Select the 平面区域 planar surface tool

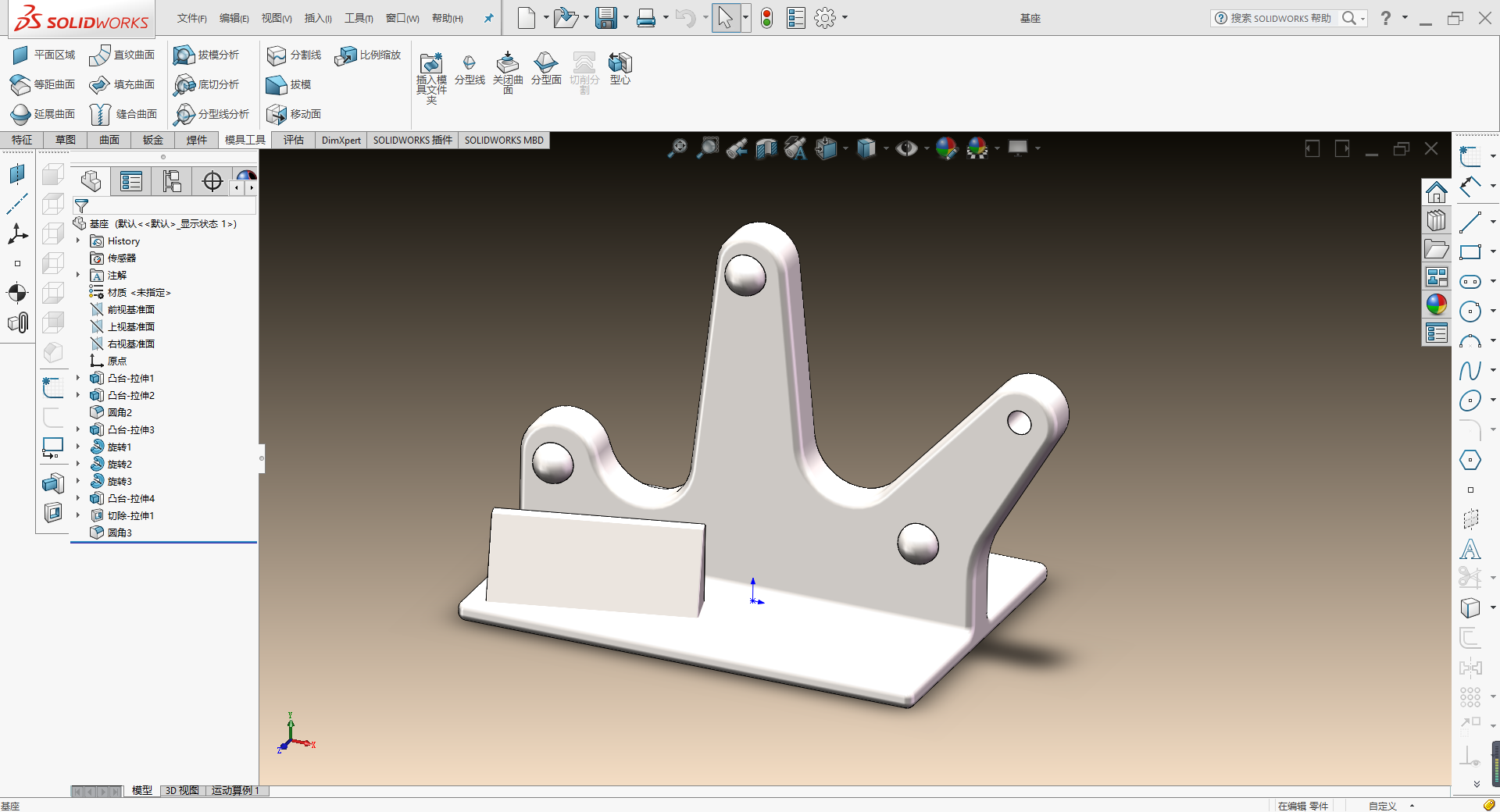click(x=44, y=55)
